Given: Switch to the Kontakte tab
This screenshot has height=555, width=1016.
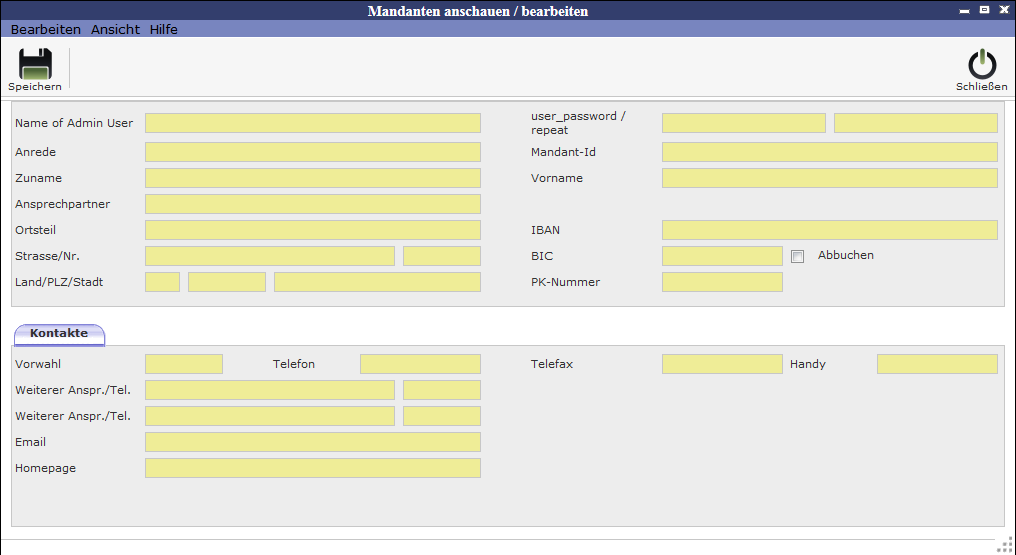Looking at the screenshot, I should pos(59,334).
